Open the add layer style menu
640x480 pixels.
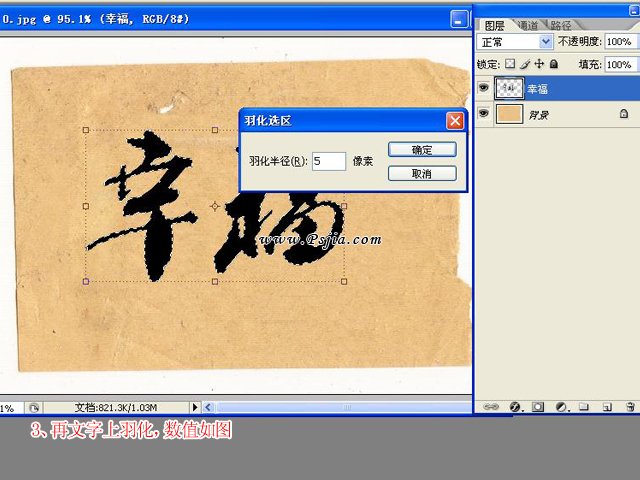tap(515, 407)
